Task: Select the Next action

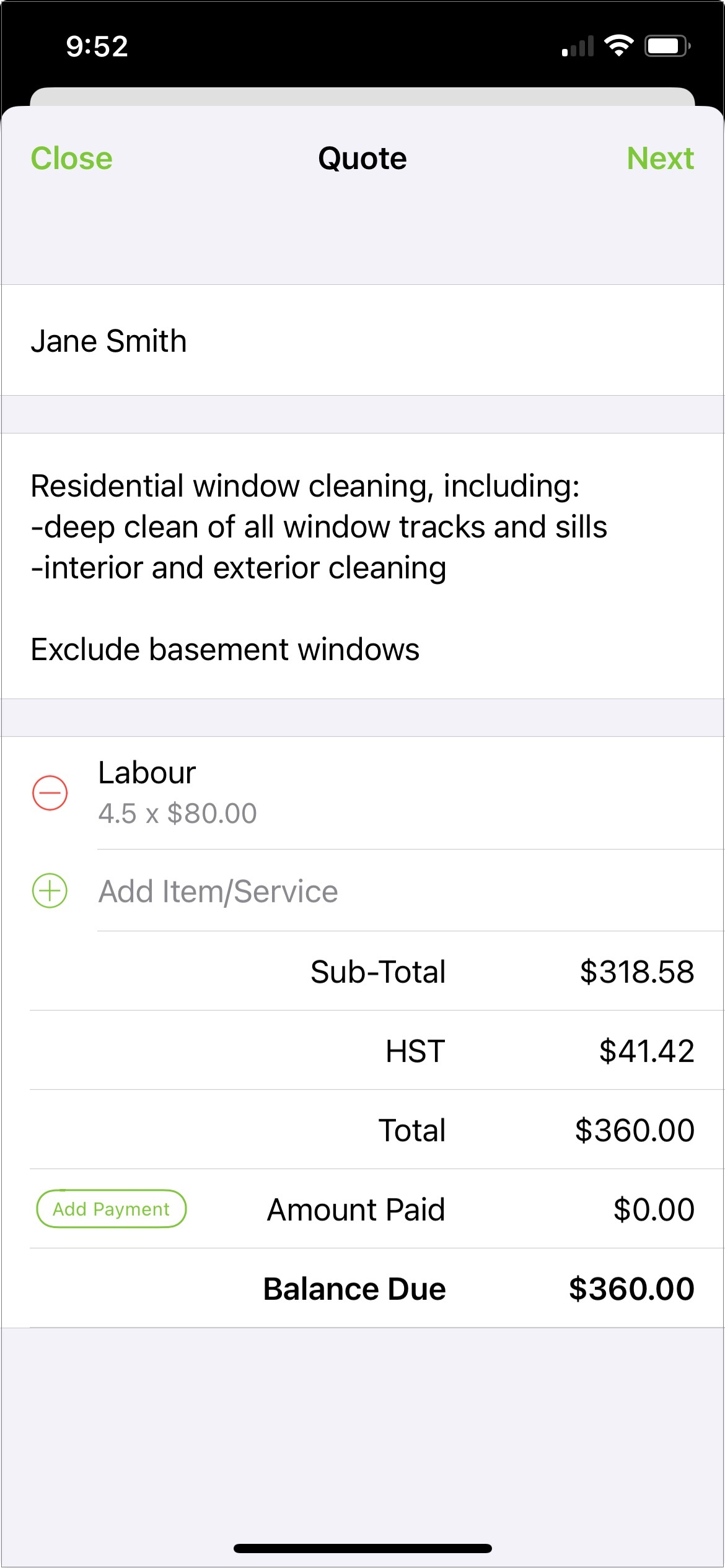Action: coord(659,159)
